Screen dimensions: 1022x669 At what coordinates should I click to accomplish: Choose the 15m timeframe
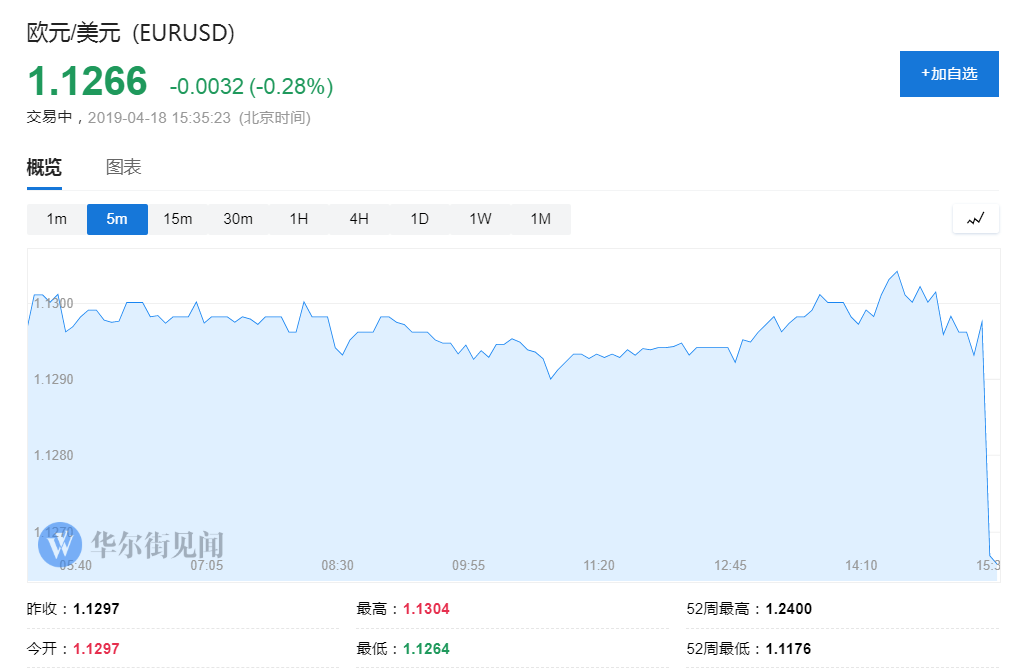(x=178, y=219)
